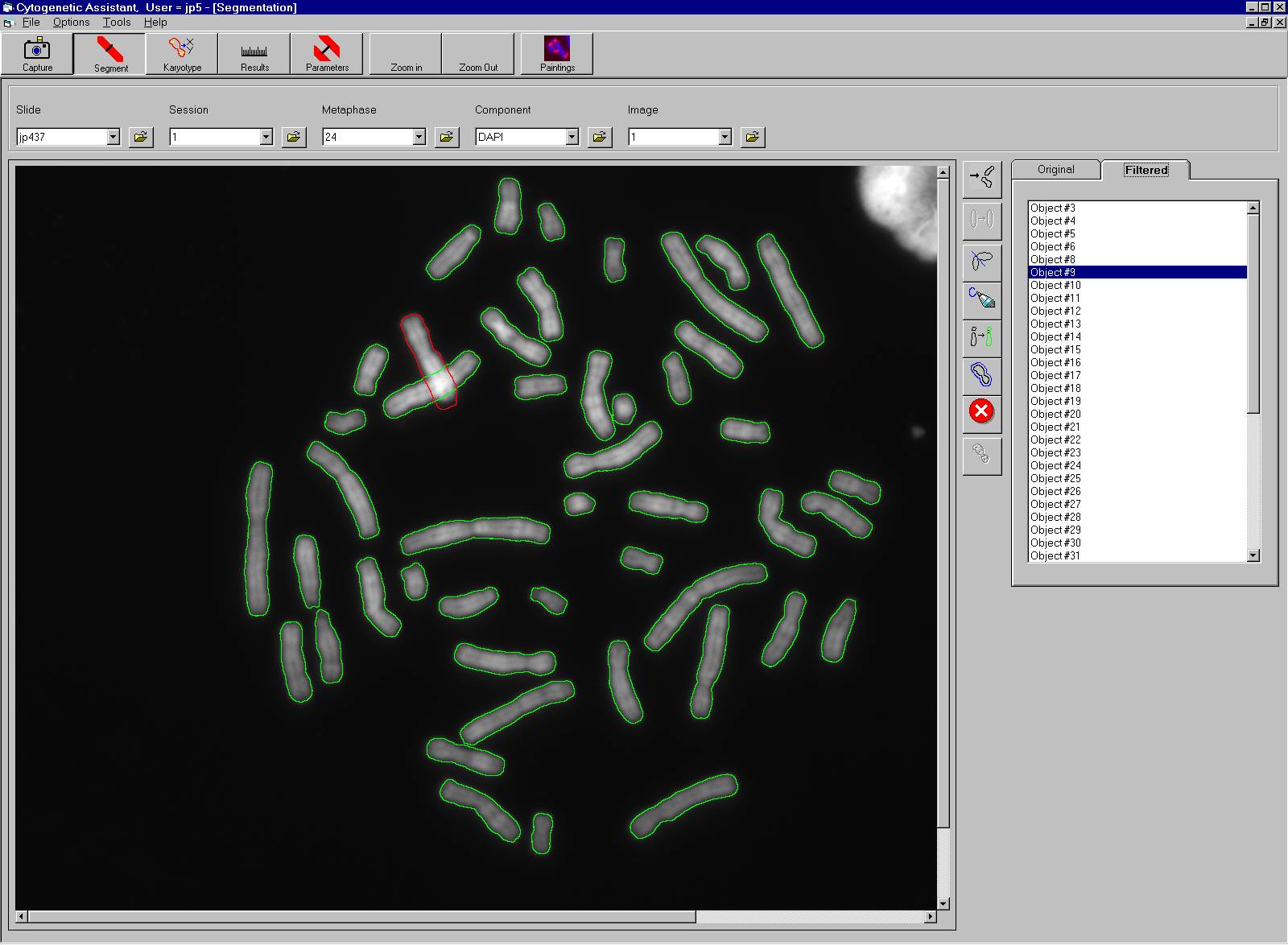The width and height of the screenshot is (1288, 945).
Task: Click the application icon left of File menu
Action: tap(8, 23)
